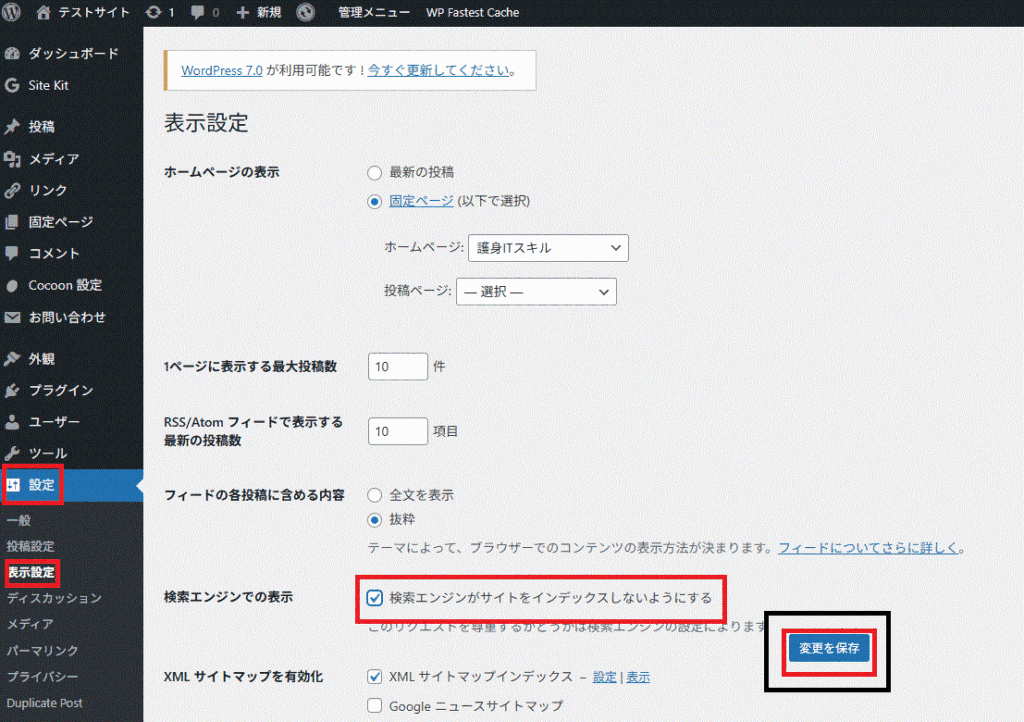Open フィードについてさらに詳しく link
The width and height of the screenshot is (1024, 722).
click(868, 548)
